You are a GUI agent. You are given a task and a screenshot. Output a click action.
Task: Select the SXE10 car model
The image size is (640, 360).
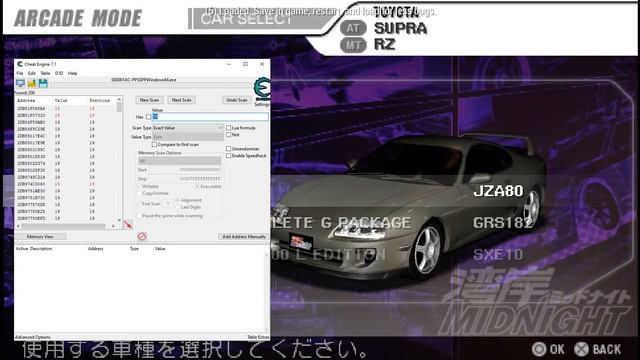[x=498, y=255]
